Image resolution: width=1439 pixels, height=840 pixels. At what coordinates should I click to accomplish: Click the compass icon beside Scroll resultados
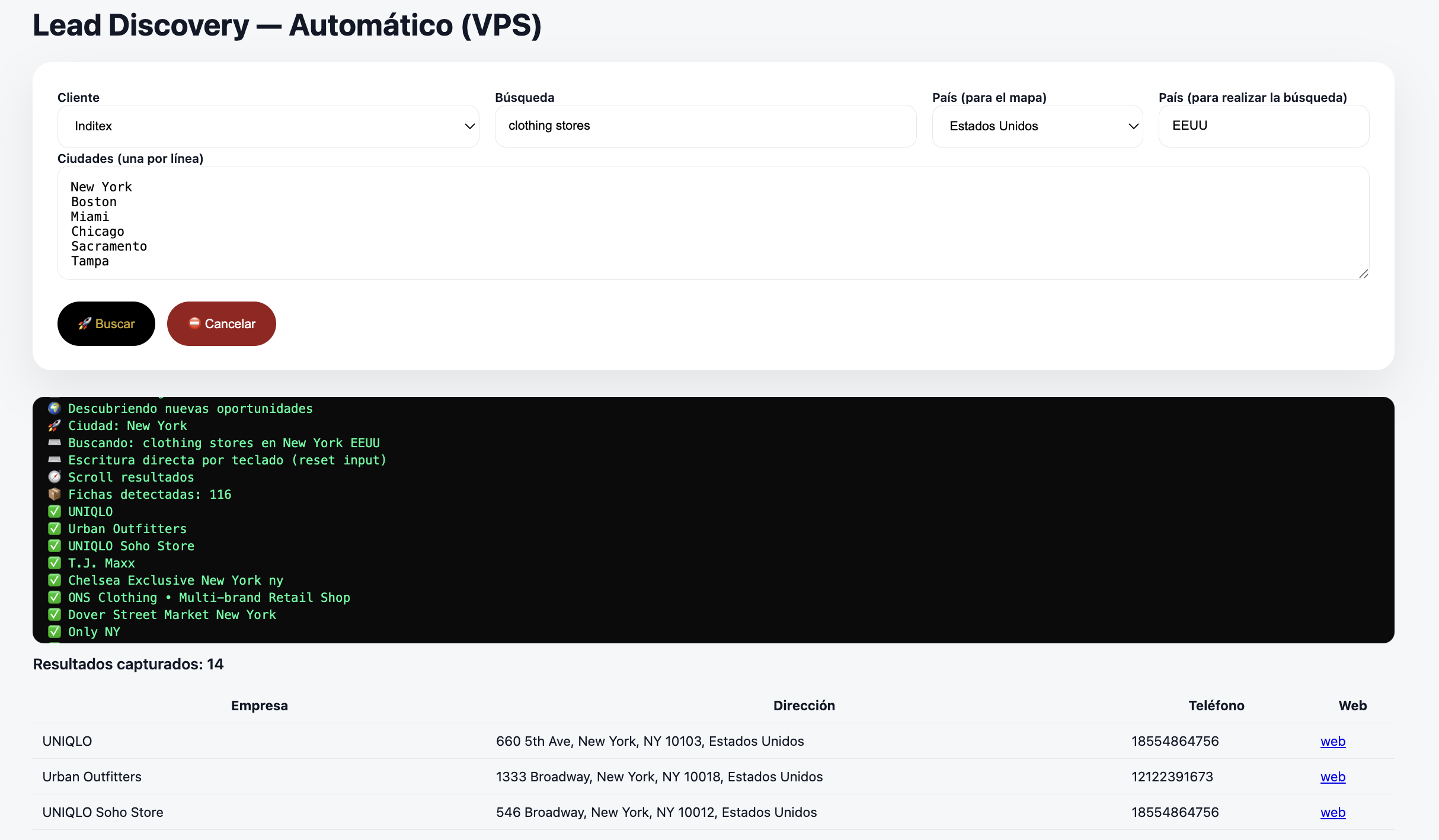coord(55,477)
